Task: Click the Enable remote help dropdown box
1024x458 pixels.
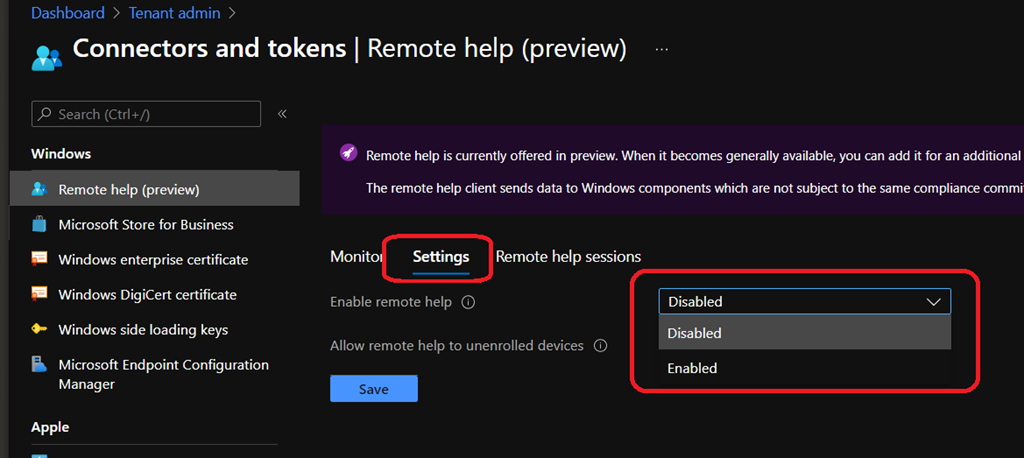Action: [804, 301]
